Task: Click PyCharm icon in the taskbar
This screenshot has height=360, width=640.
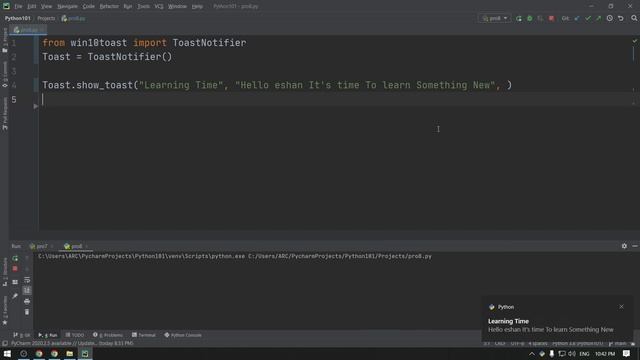Action: click(x=85, y=353)
